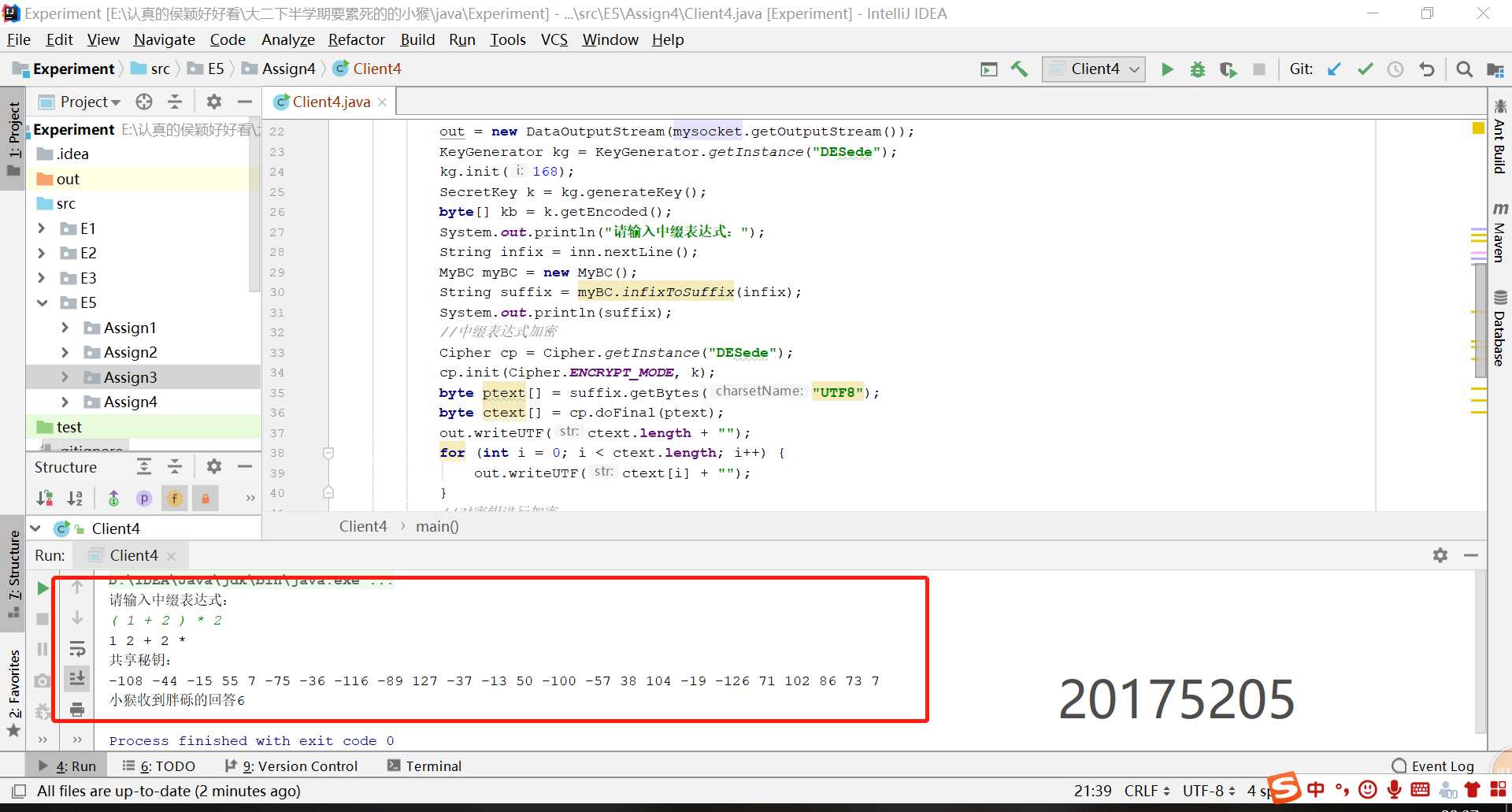Start debugging with the bug icon

pos(1197,69)
